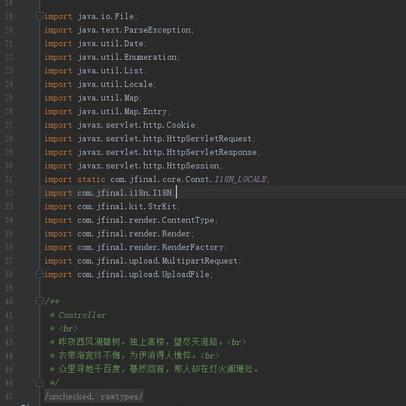Click the Controller word in Javadoc comment
406x406 pixels.
click(82, 315)
